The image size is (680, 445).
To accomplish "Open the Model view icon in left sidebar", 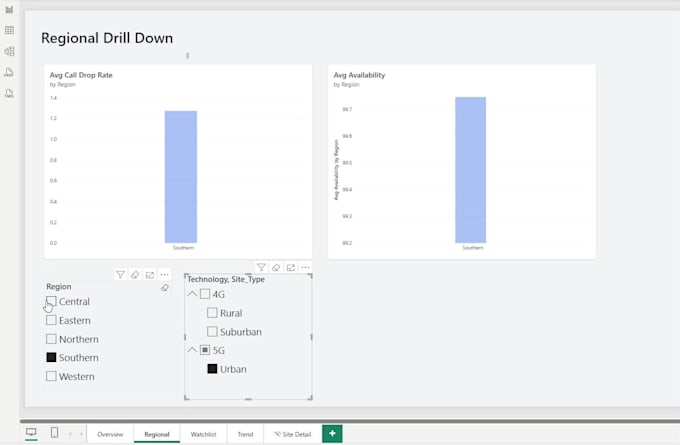I will (x=9, y=51).
